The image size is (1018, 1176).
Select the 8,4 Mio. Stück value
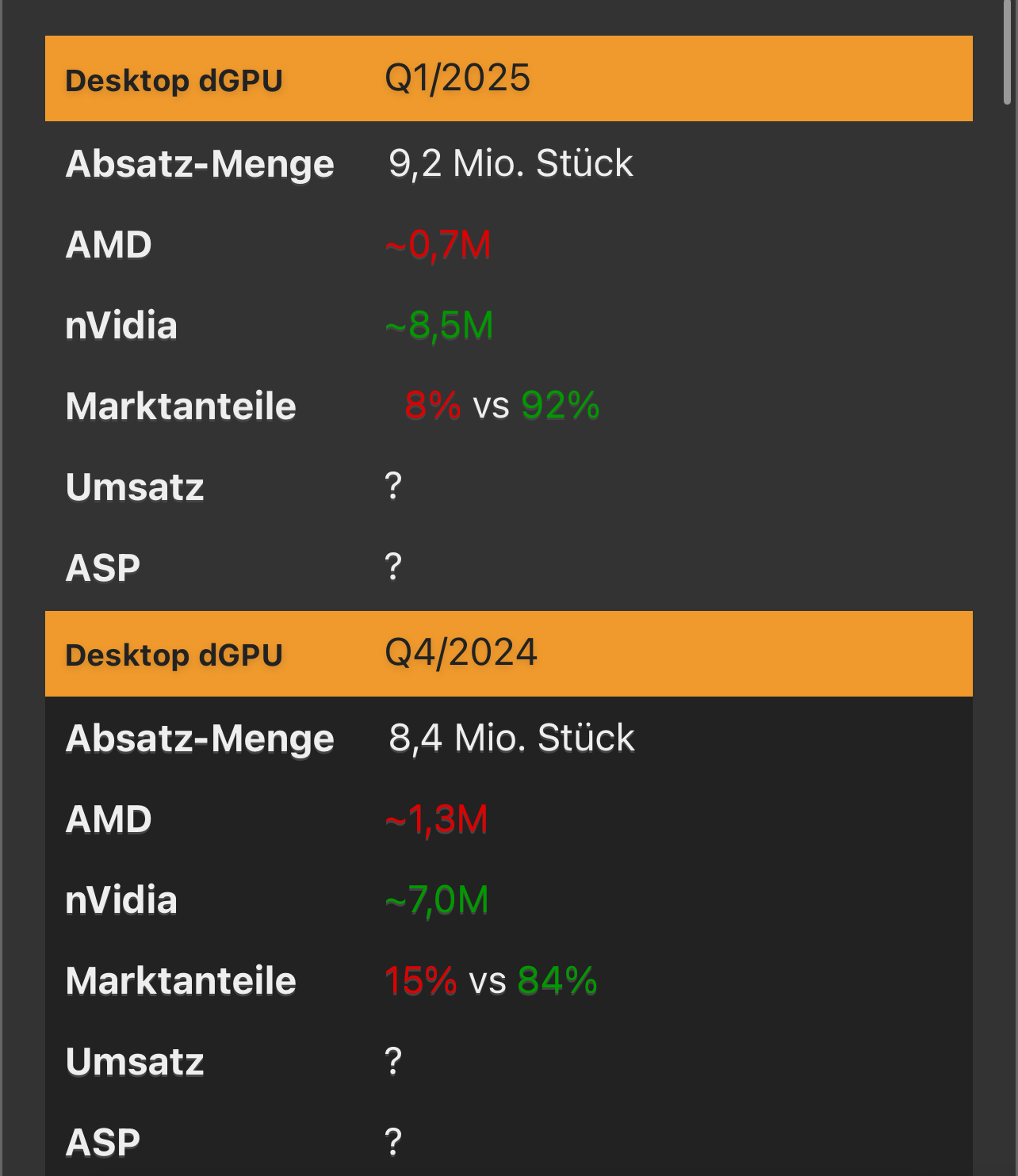point(511,739)
